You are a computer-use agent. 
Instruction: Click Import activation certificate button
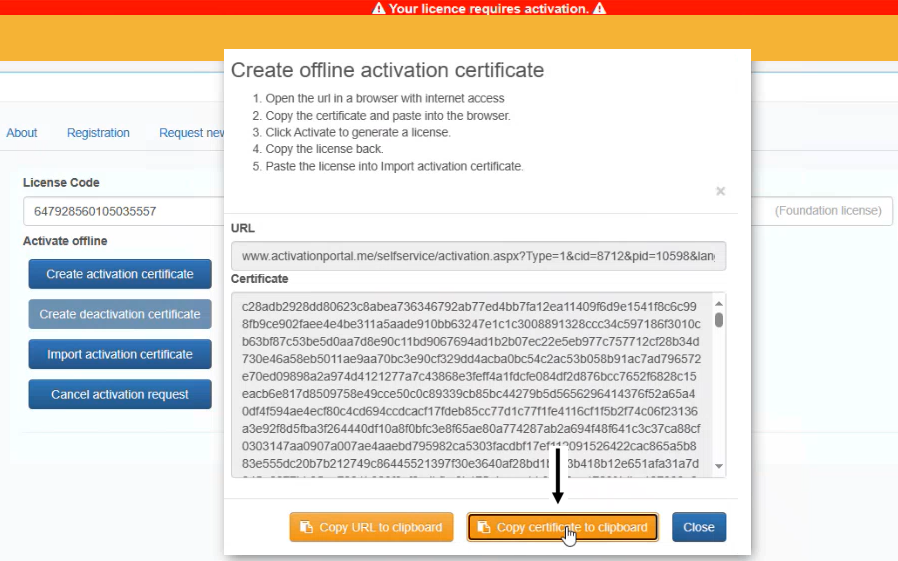point(120,354)
